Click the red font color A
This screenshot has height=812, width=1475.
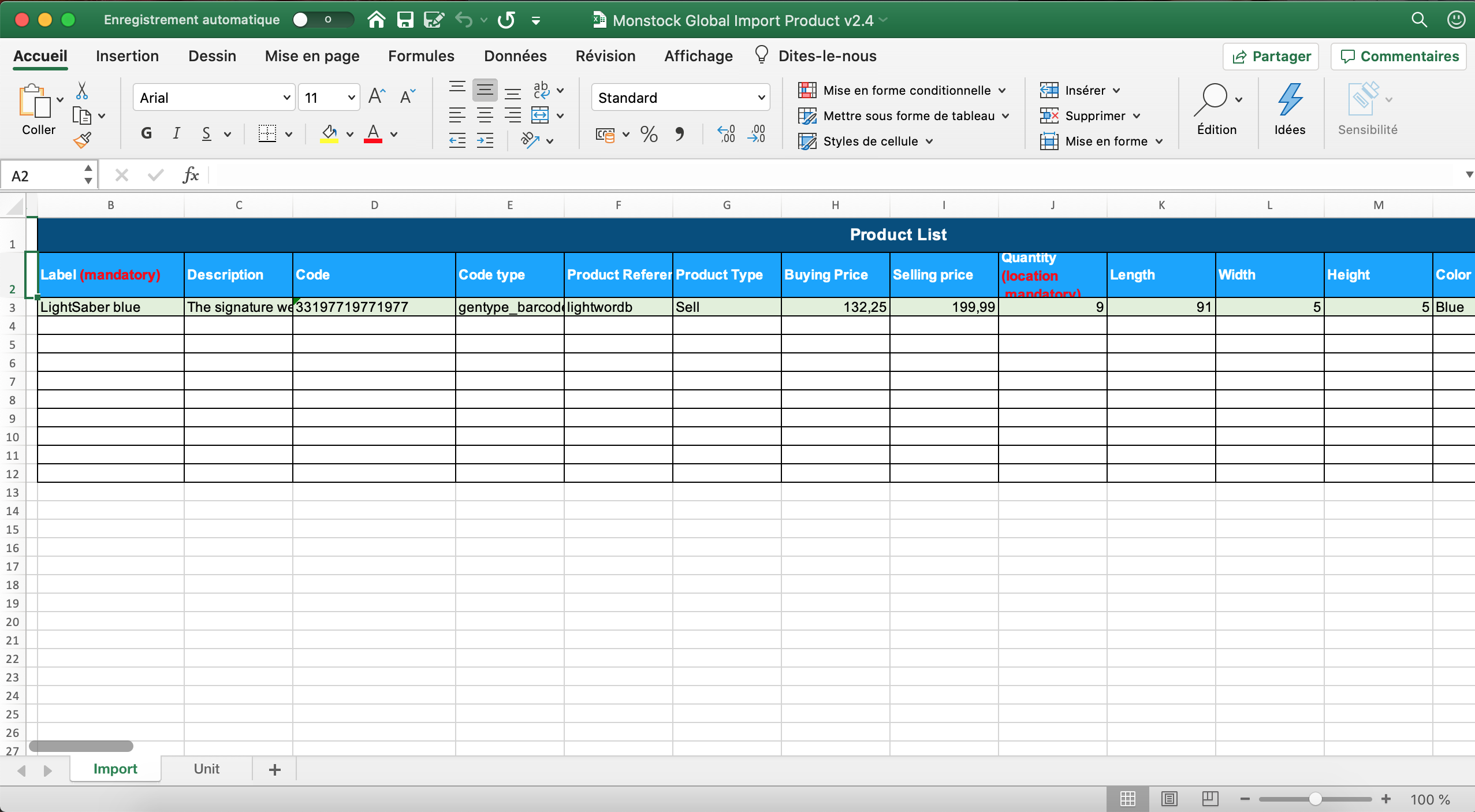(373, 134)
